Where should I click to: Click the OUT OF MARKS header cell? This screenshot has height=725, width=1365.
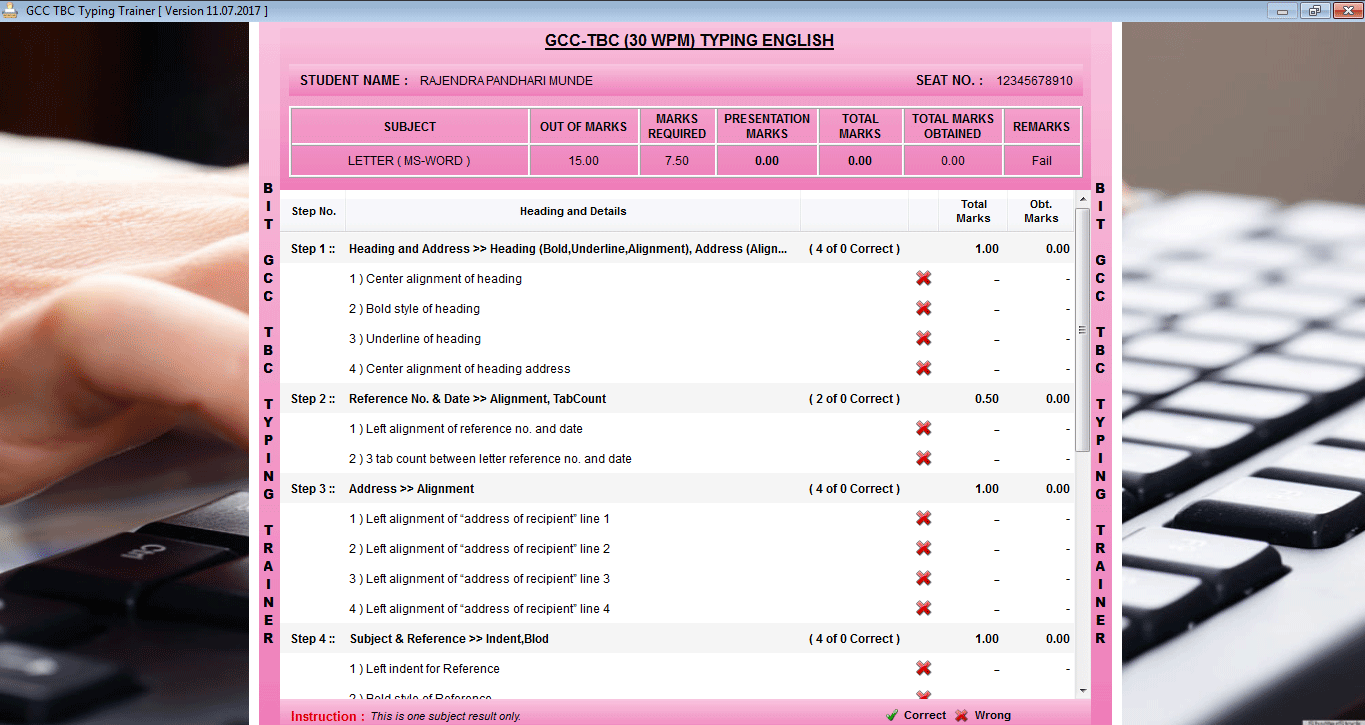[x=583, y=127]
